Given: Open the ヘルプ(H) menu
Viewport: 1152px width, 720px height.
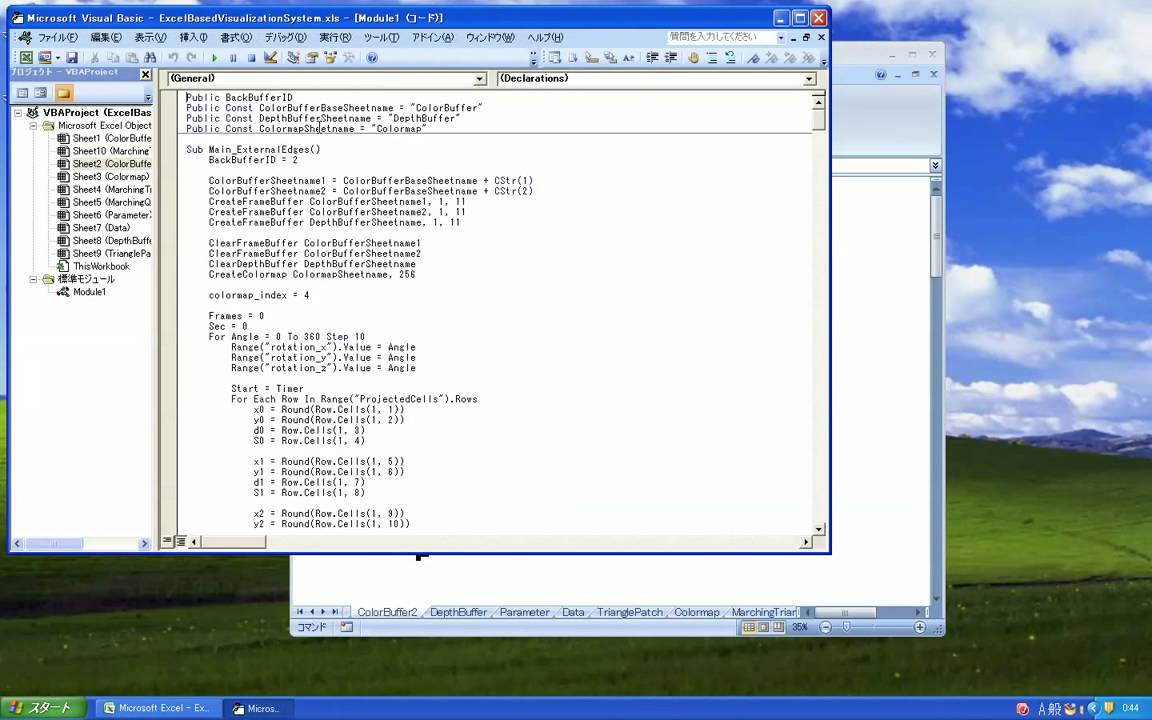Looking at the screenshot, I should [545, 37].
